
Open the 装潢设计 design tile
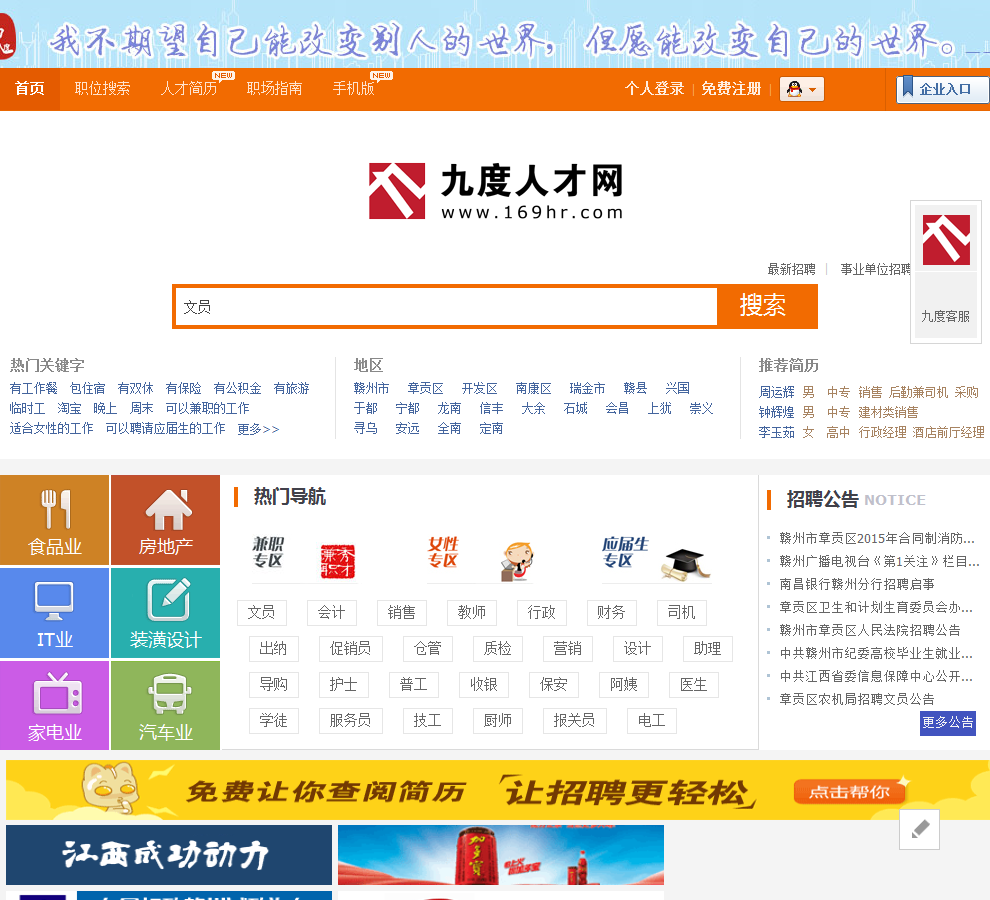(x=165, y=613)
